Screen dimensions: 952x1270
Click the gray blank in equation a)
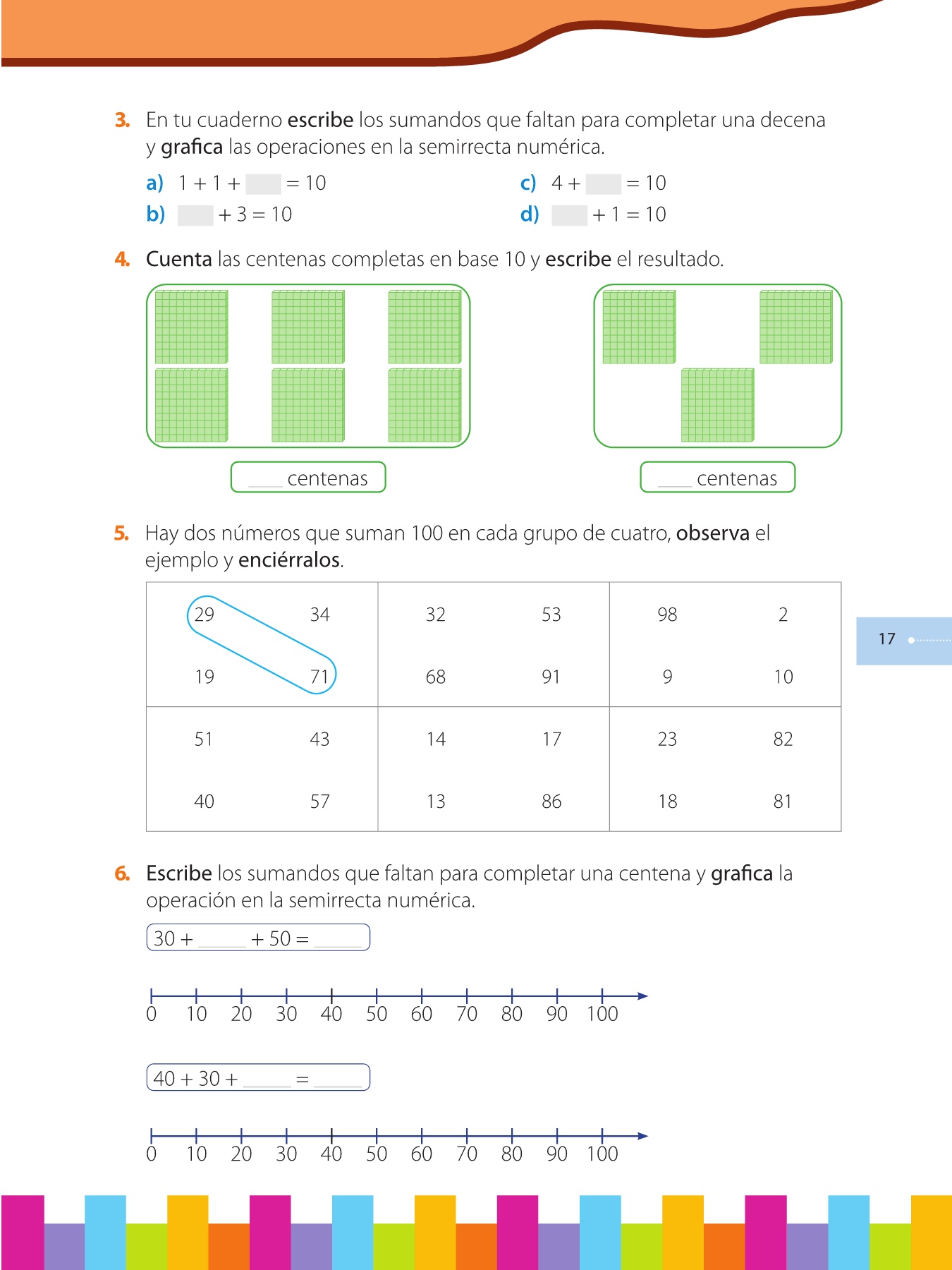tap(263, 184)
